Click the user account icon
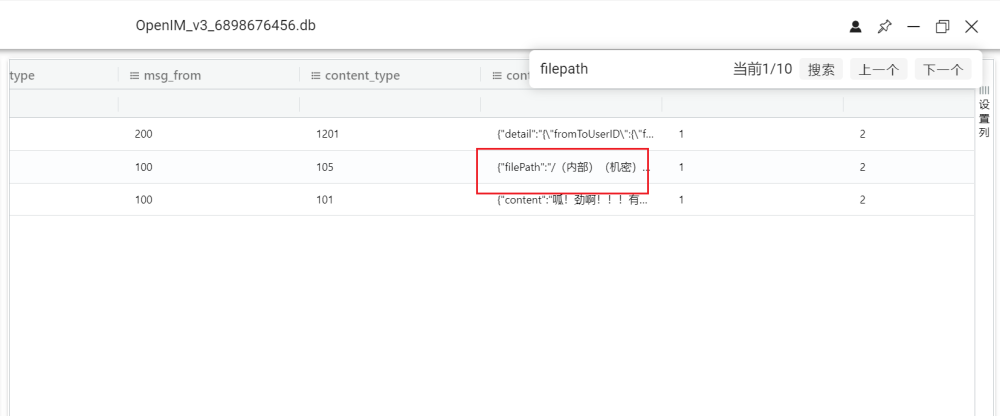 tap(855, 27)
